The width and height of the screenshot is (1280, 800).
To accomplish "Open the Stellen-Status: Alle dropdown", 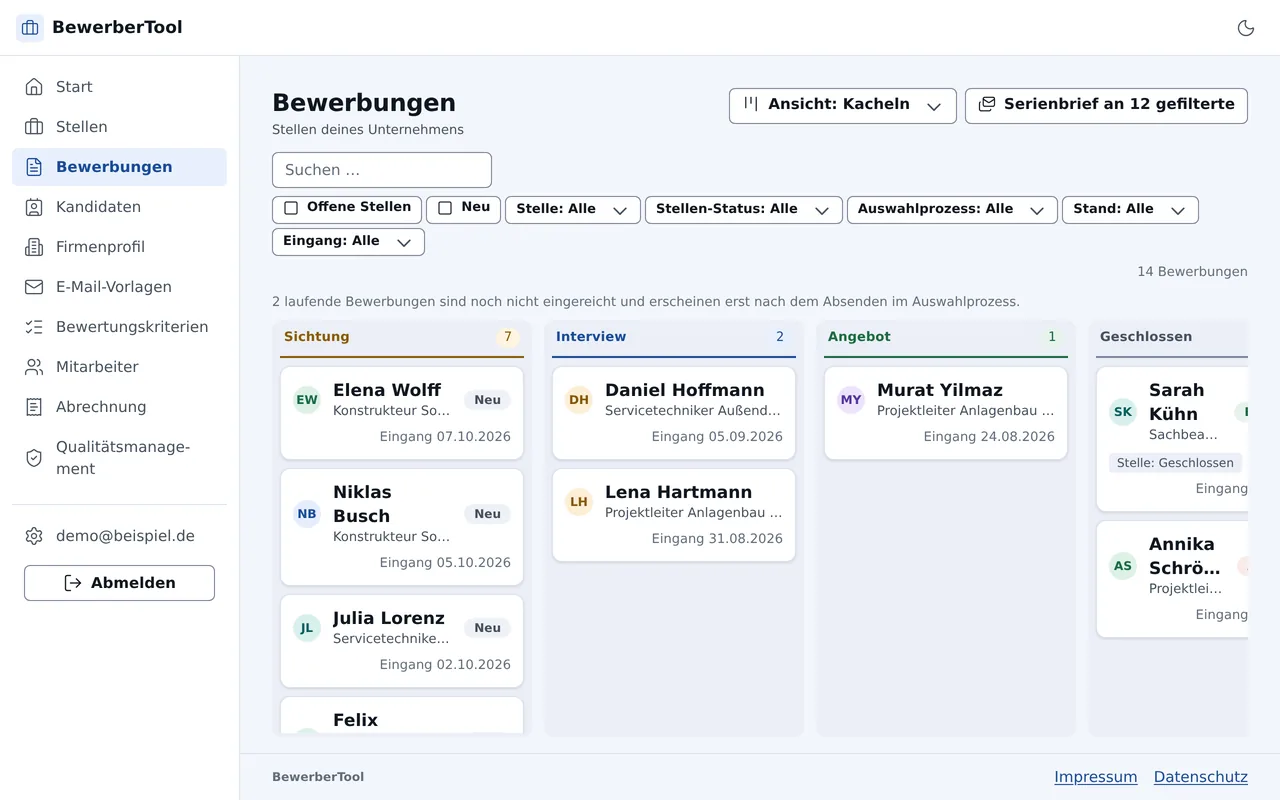I will 744,210.
